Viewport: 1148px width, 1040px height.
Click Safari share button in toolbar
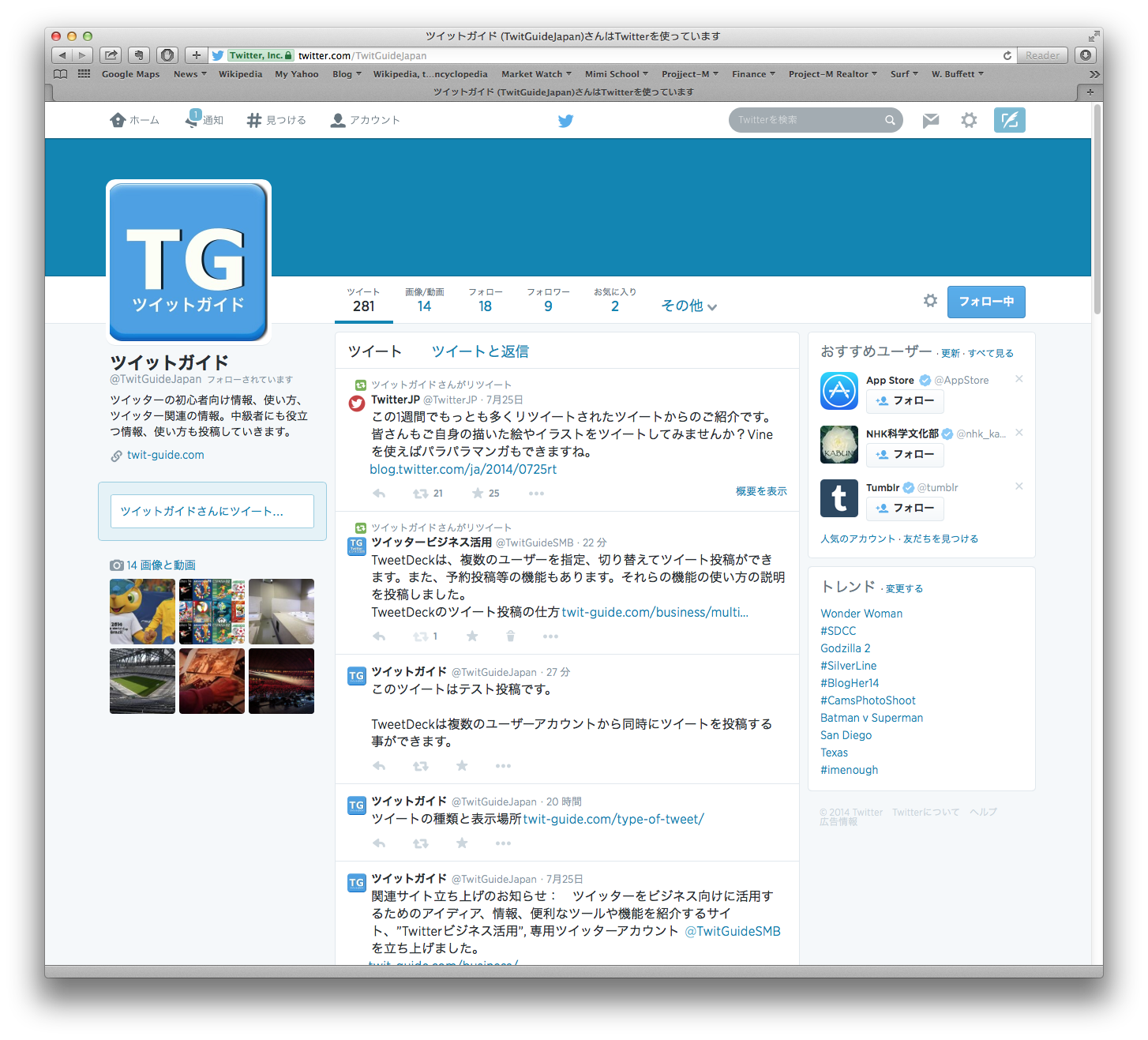click(x=111, y=55)
